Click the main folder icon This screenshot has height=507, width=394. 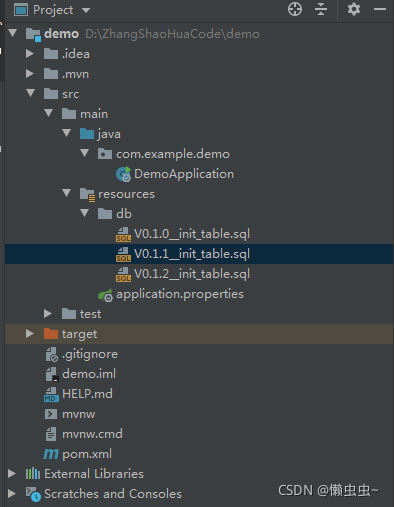click(69, 114)
